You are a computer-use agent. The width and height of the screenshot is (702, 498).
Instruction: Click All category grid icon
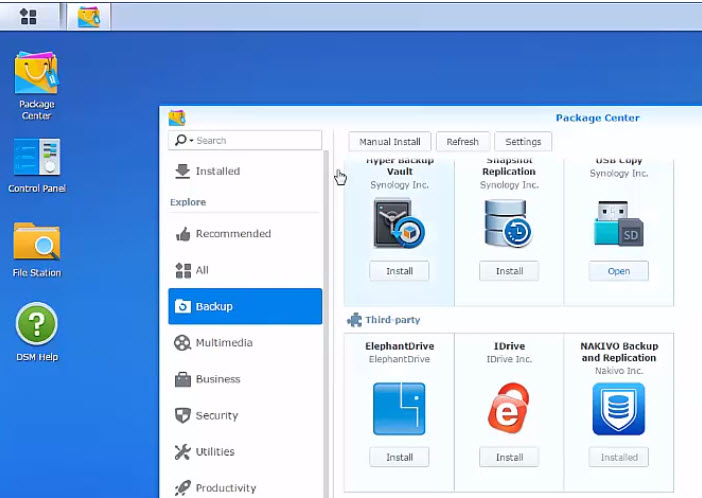[x=183, y=270]
